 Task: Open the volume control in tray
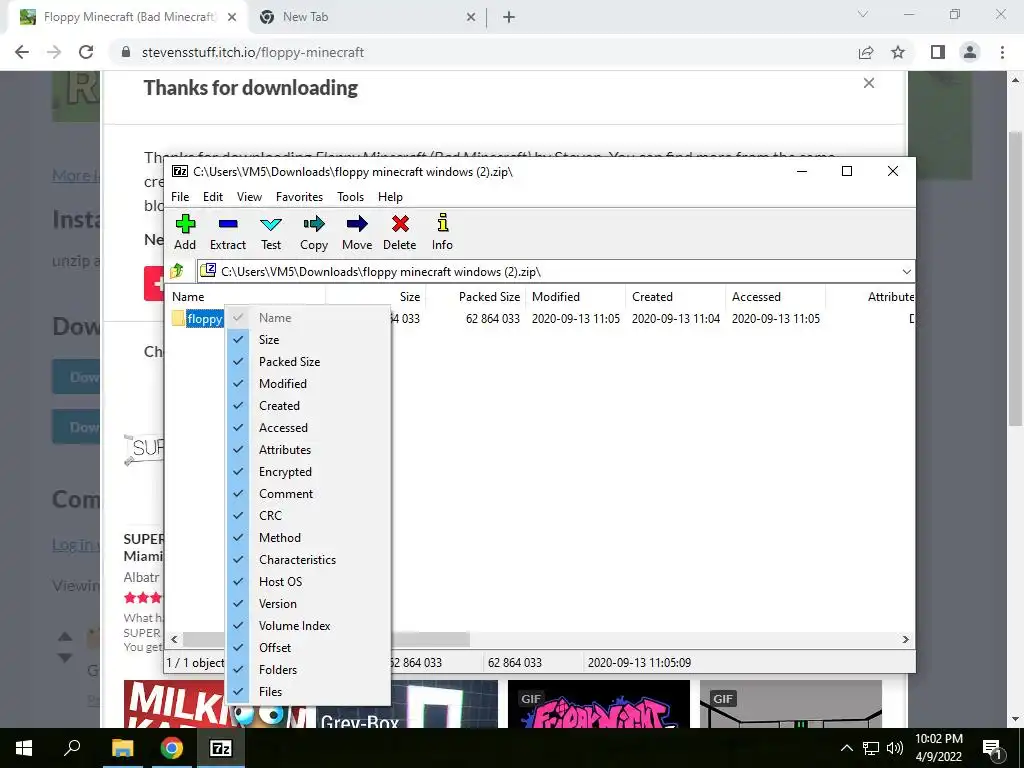coord(895,748)
